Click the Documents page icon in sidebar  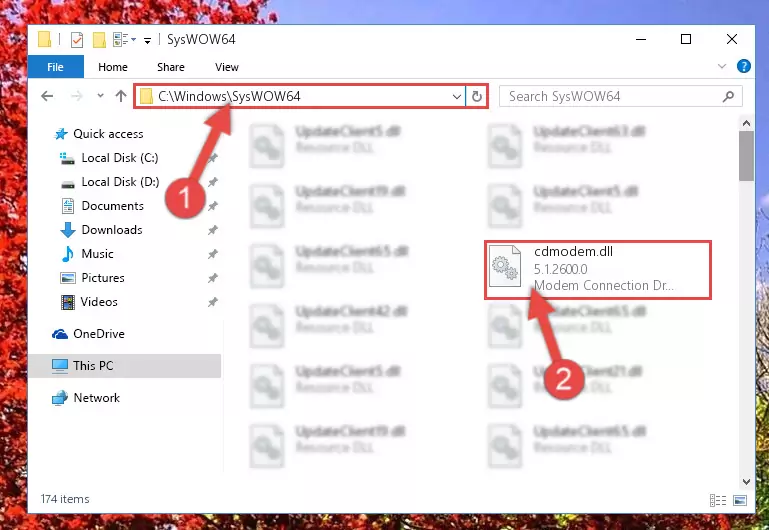(68, 206)
